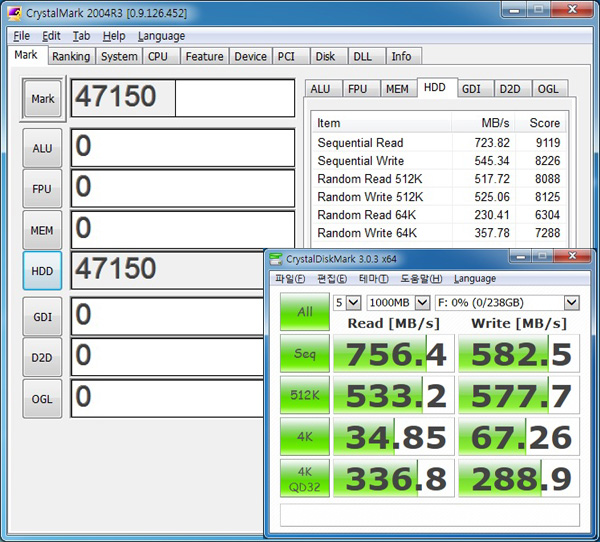Viewport: 600px width, 542px height.
Task: Select the Random Read 512K row
Action: pyautogui.click(x=439, y=179)
